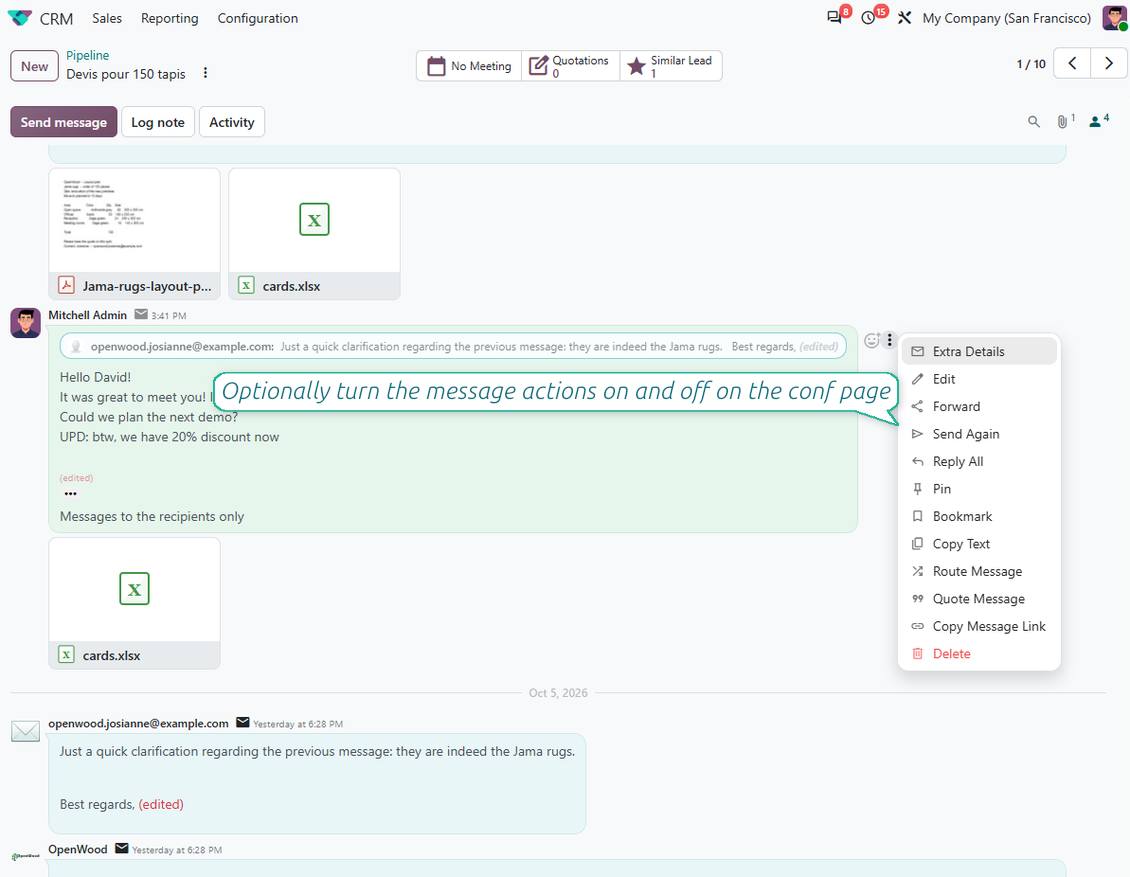The height and width of the screenshot is (877, 1130).
Task: Click the openwood.josianne@example.com author name
Action: [x=138, y=723]
